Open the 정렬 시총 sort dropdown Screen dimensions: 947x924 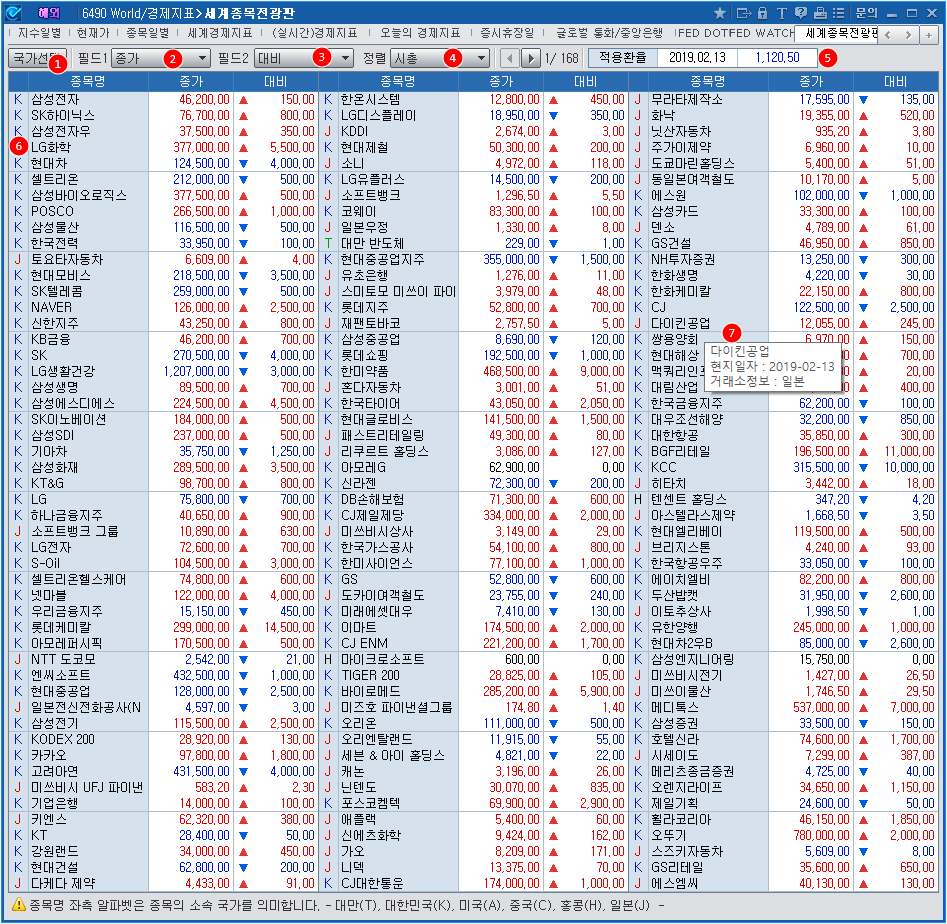point(439,58)
